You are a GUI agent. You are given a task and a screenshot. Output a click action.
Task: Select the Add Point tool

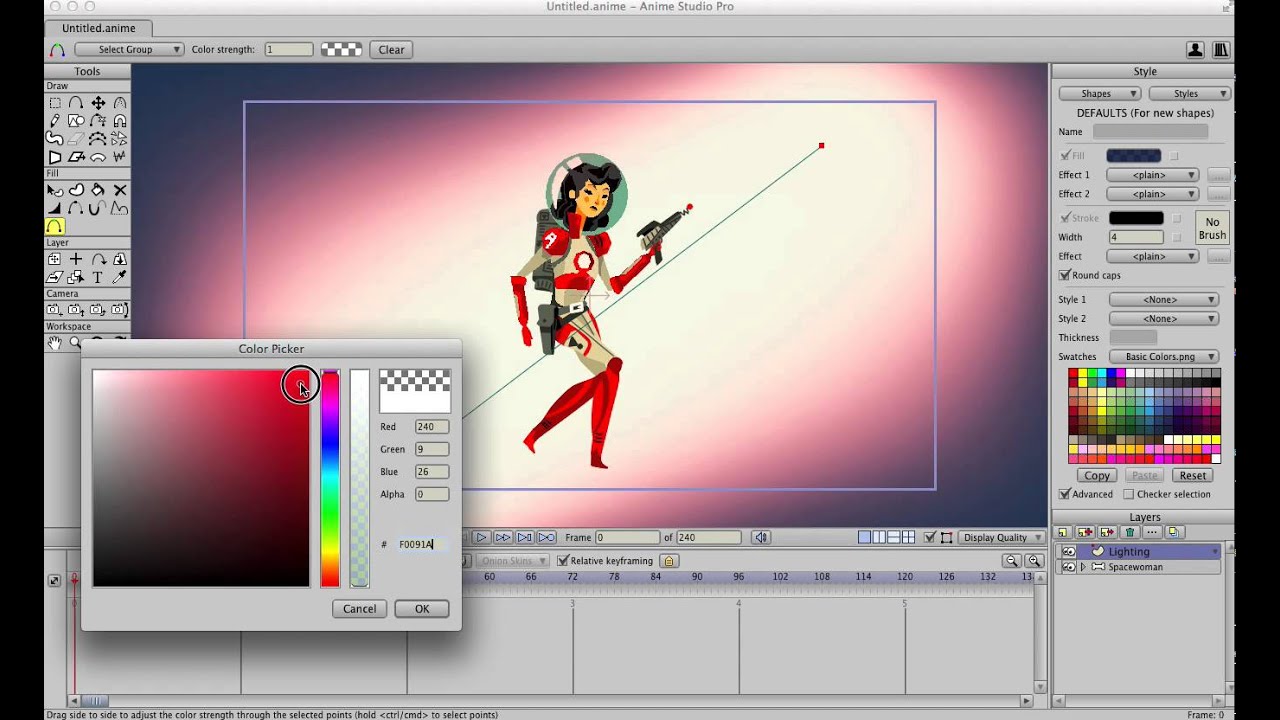point(76,103)
